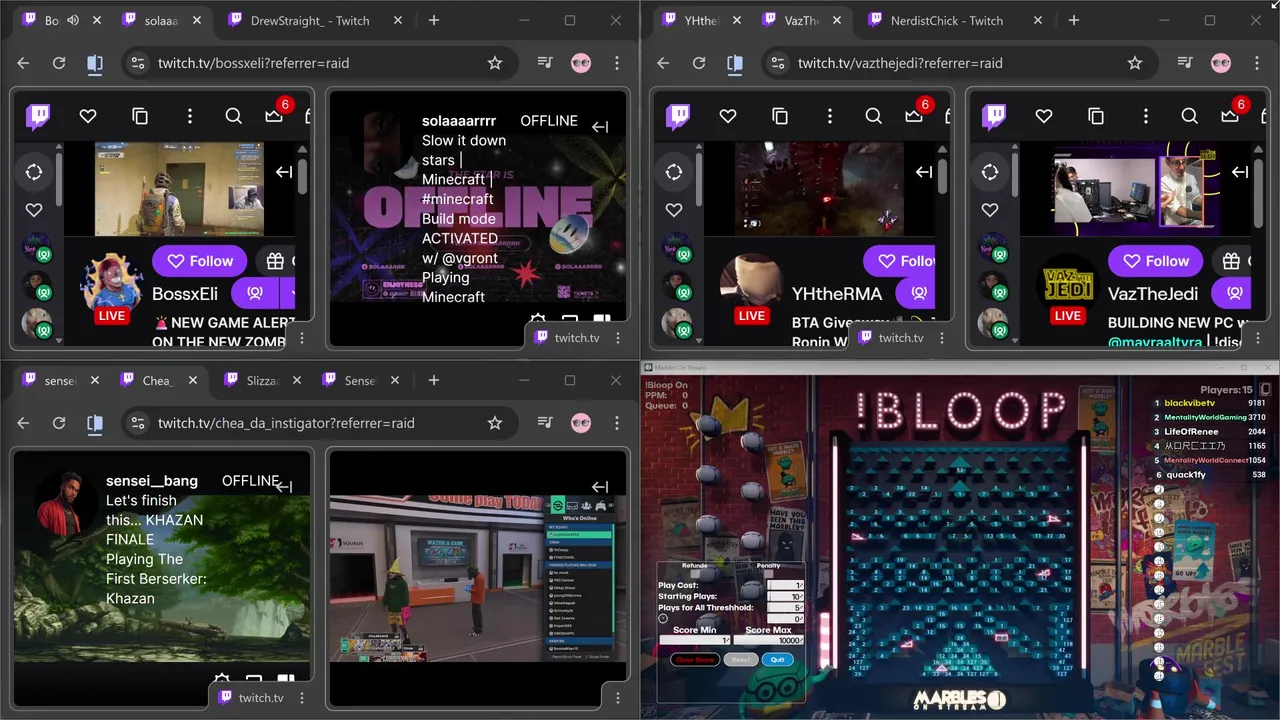Viewport: 1280px width, 720px height.
Task: Go back in the vazthejedi window
Action: 663,63
